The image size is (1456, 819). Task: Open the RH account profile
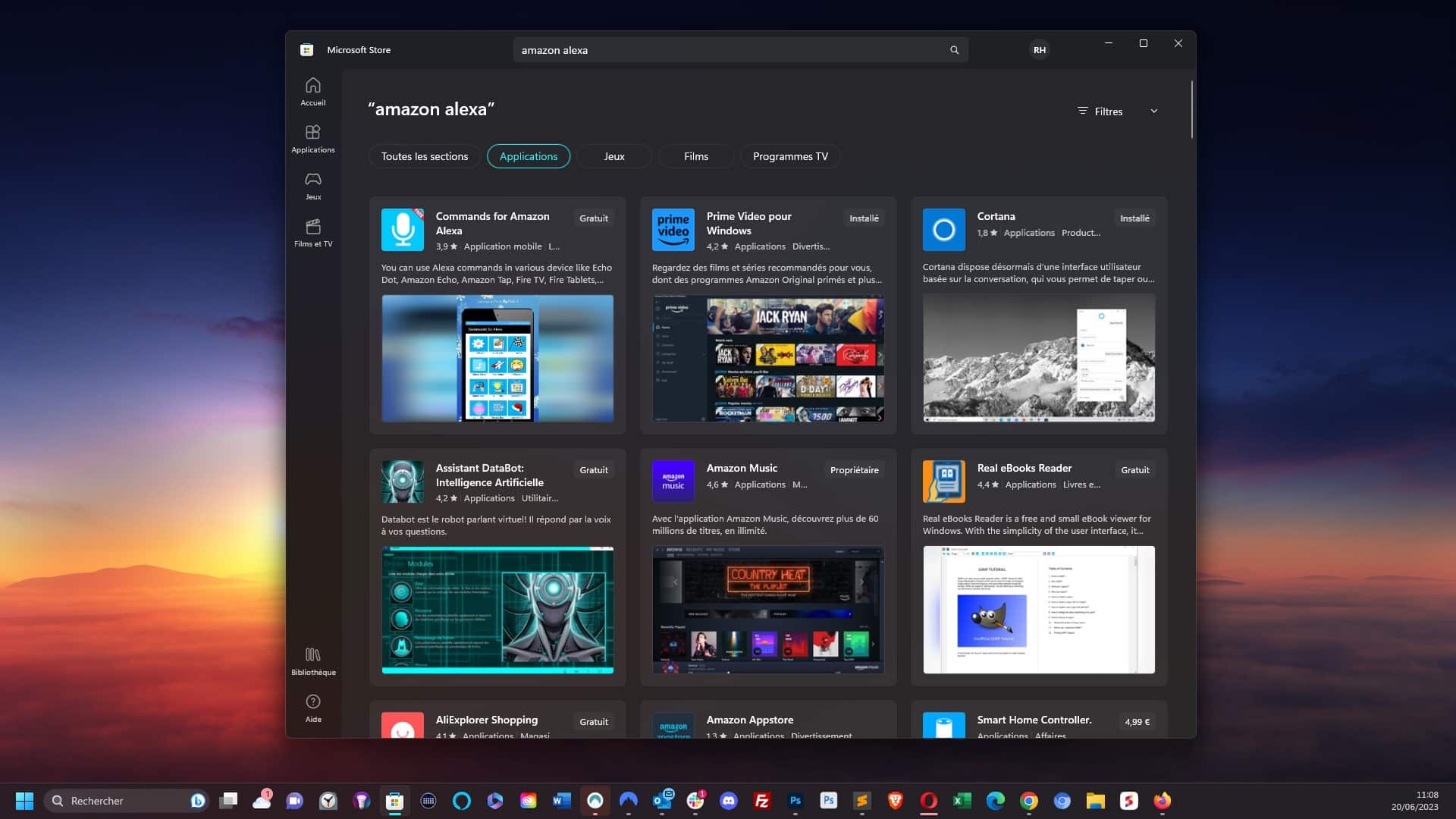click(1039, 50)
